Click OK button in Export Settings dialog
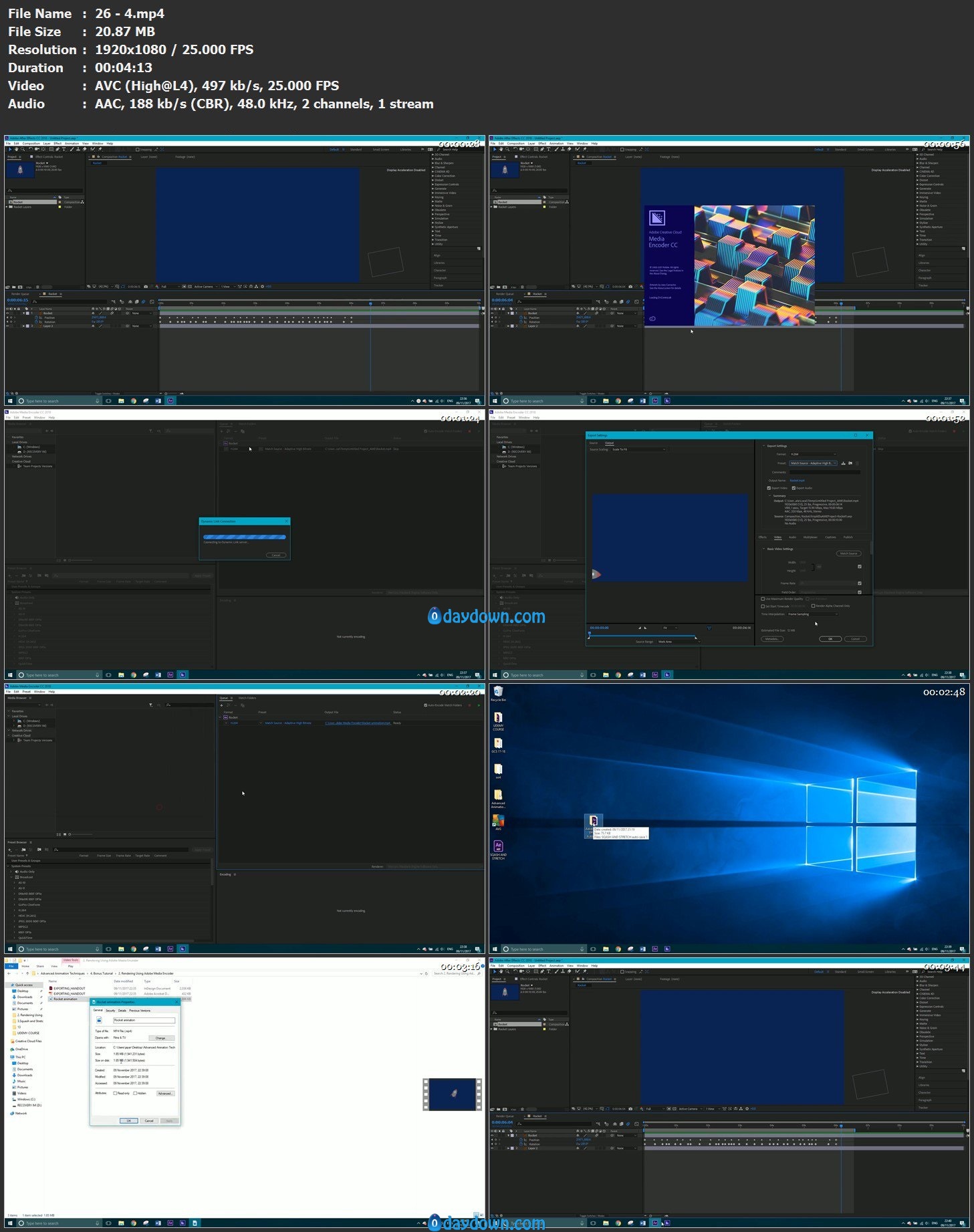Viewport: 974px width, 1232px height. click(x=830, y=639)
